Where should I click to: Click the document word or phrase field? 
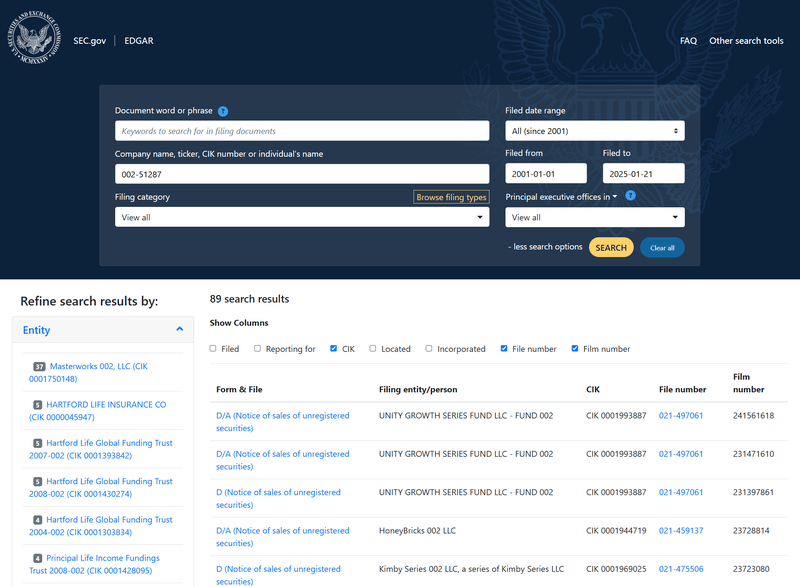[x=302, y=131]
